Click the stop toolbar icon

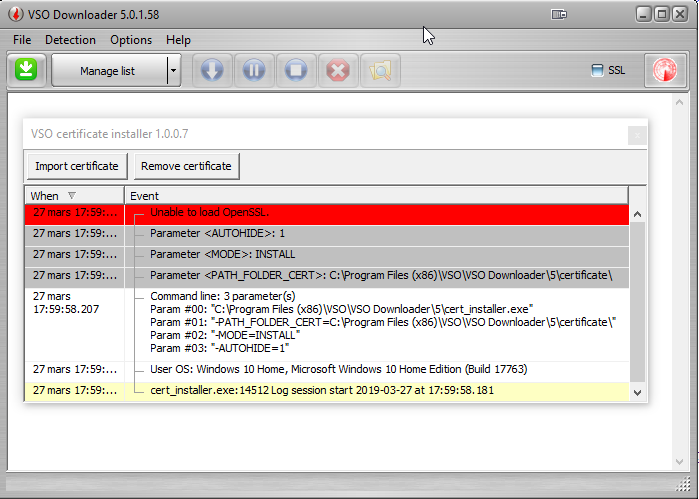(x=296, y=70)
